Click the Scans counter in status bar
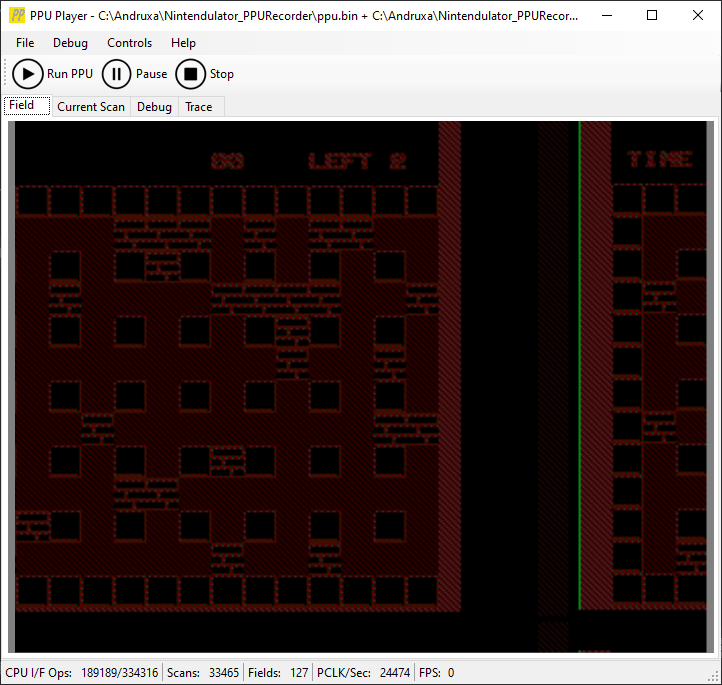This screenshot has height=685, width=722. click(x=203, y=673)
